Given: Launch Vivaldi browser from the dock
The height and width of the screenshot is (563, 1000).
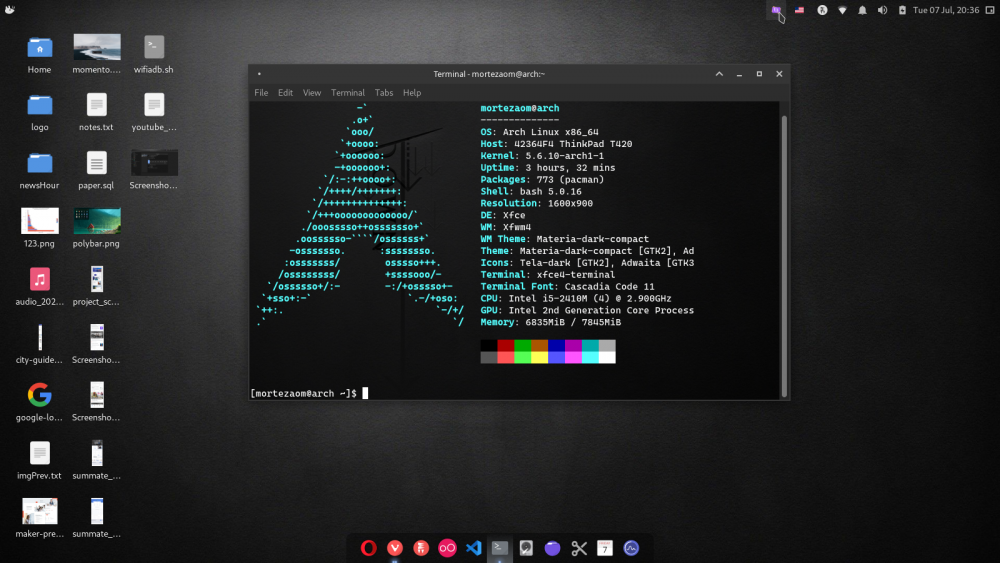Looking at the screenshot, I should [395, 548].
